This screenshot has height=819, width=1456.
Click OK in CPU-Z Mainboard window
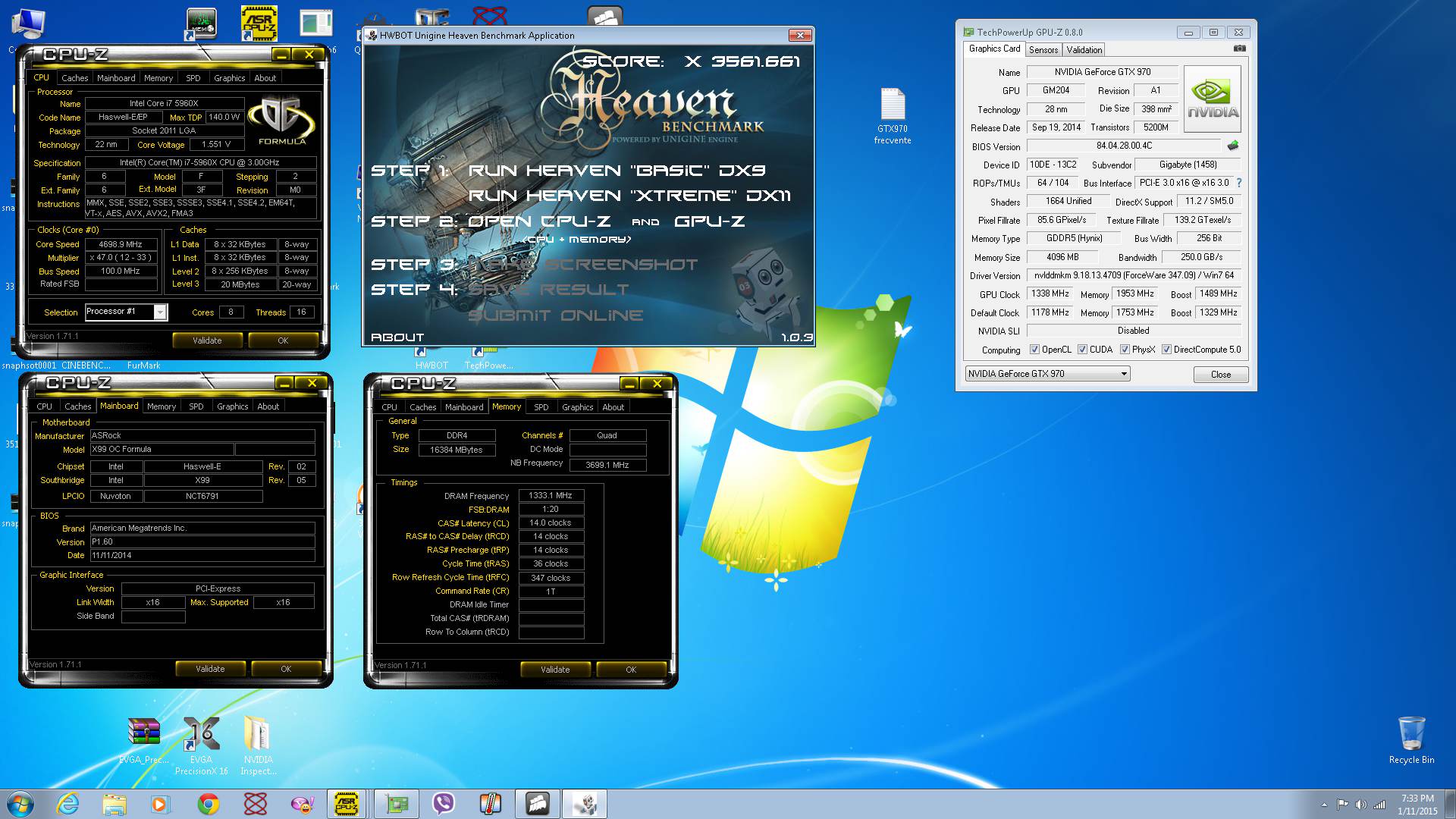click(x=286, y=669)
